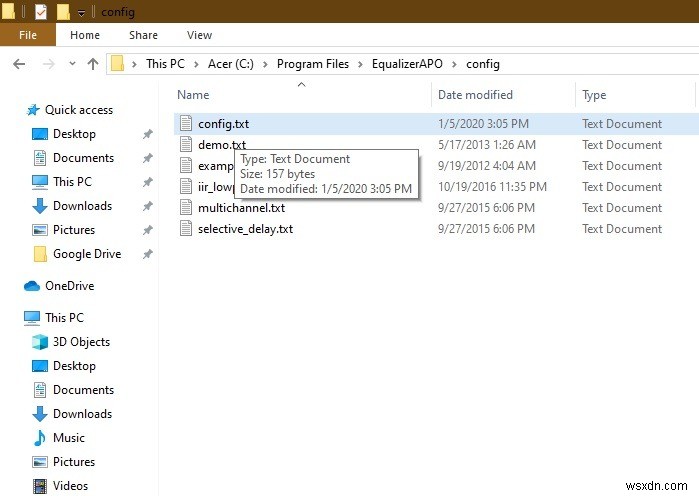This screenshot has width=699, height=496.
Task: Click the Google Drive folder icon
Action: click(40, 254)
